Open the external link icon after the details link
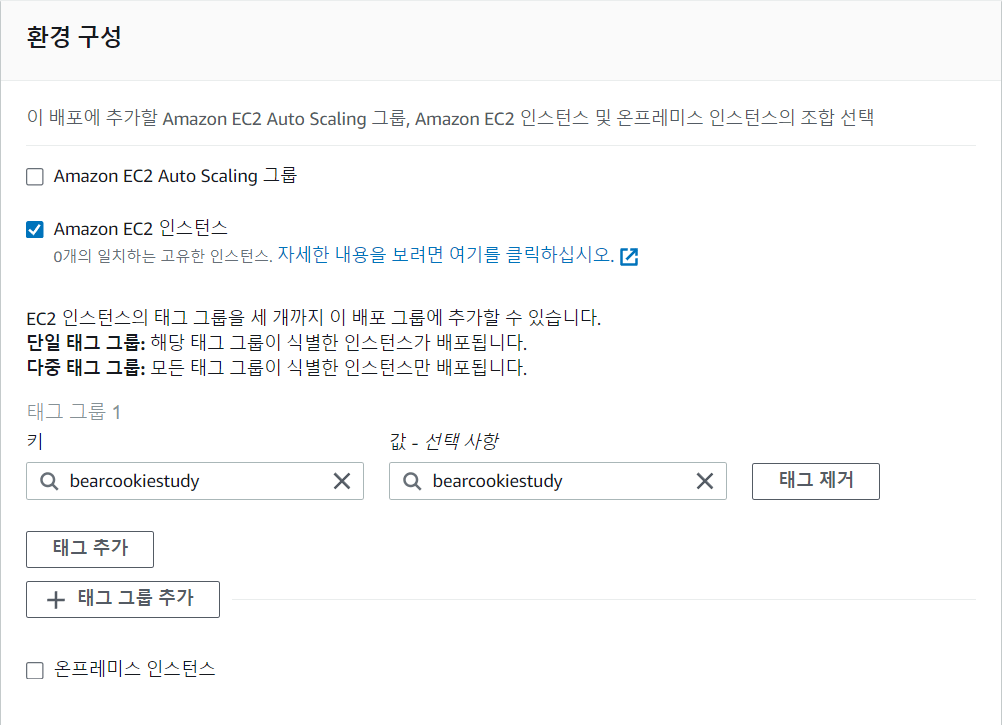Image resolution: width=1002 pixels, height=725 pixels. tap(629, 256)
